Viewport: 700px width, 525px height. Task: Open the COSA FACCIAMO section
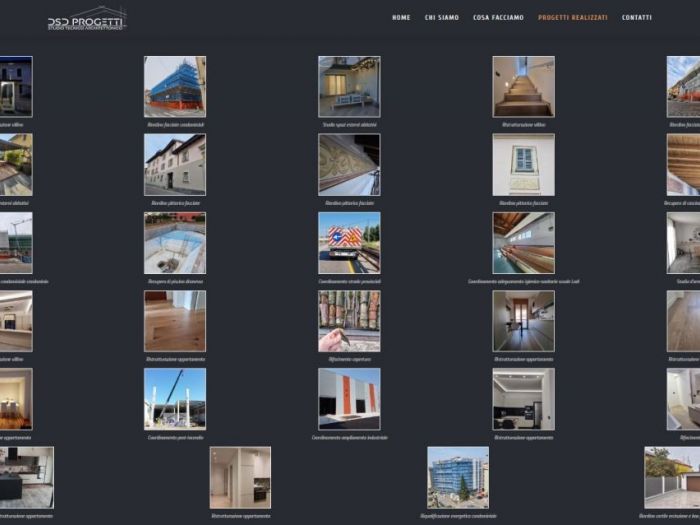pyautogui.click(x=498, y=17)
